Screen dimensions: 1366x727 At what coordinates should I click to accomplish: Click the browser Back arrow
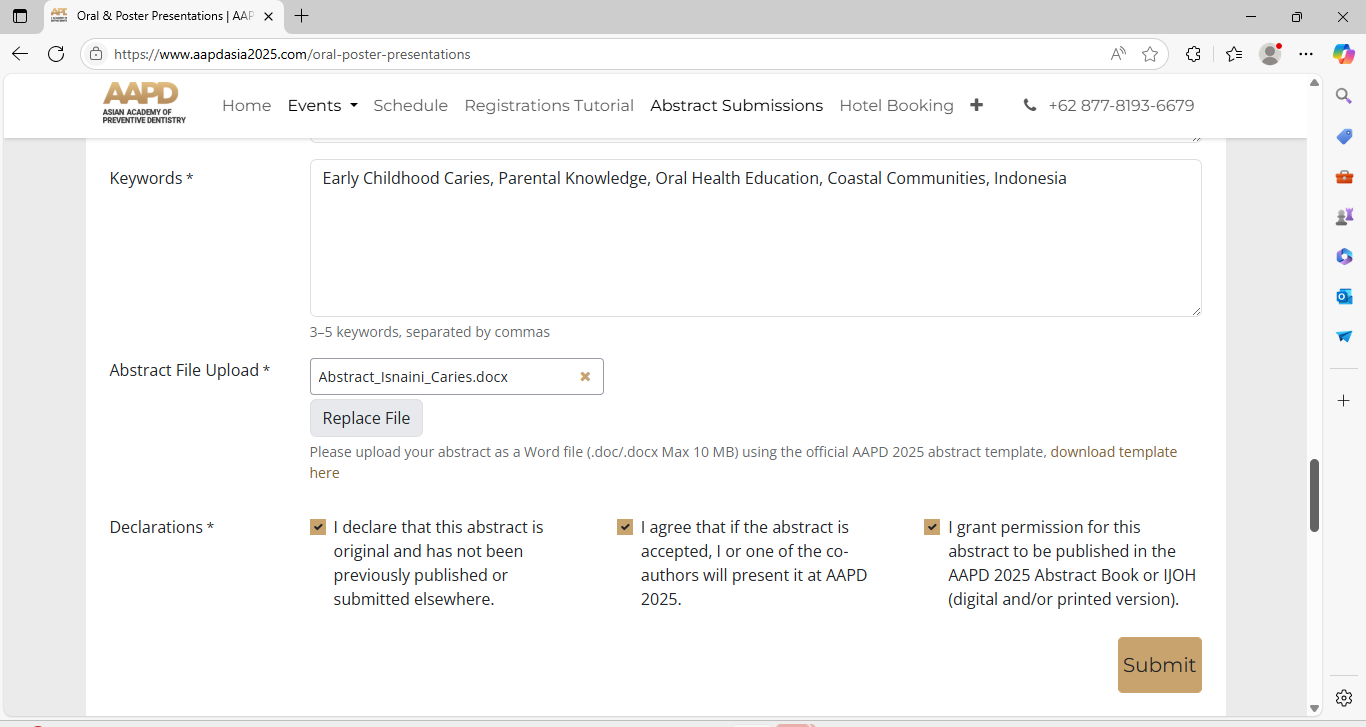coord(20,54)
